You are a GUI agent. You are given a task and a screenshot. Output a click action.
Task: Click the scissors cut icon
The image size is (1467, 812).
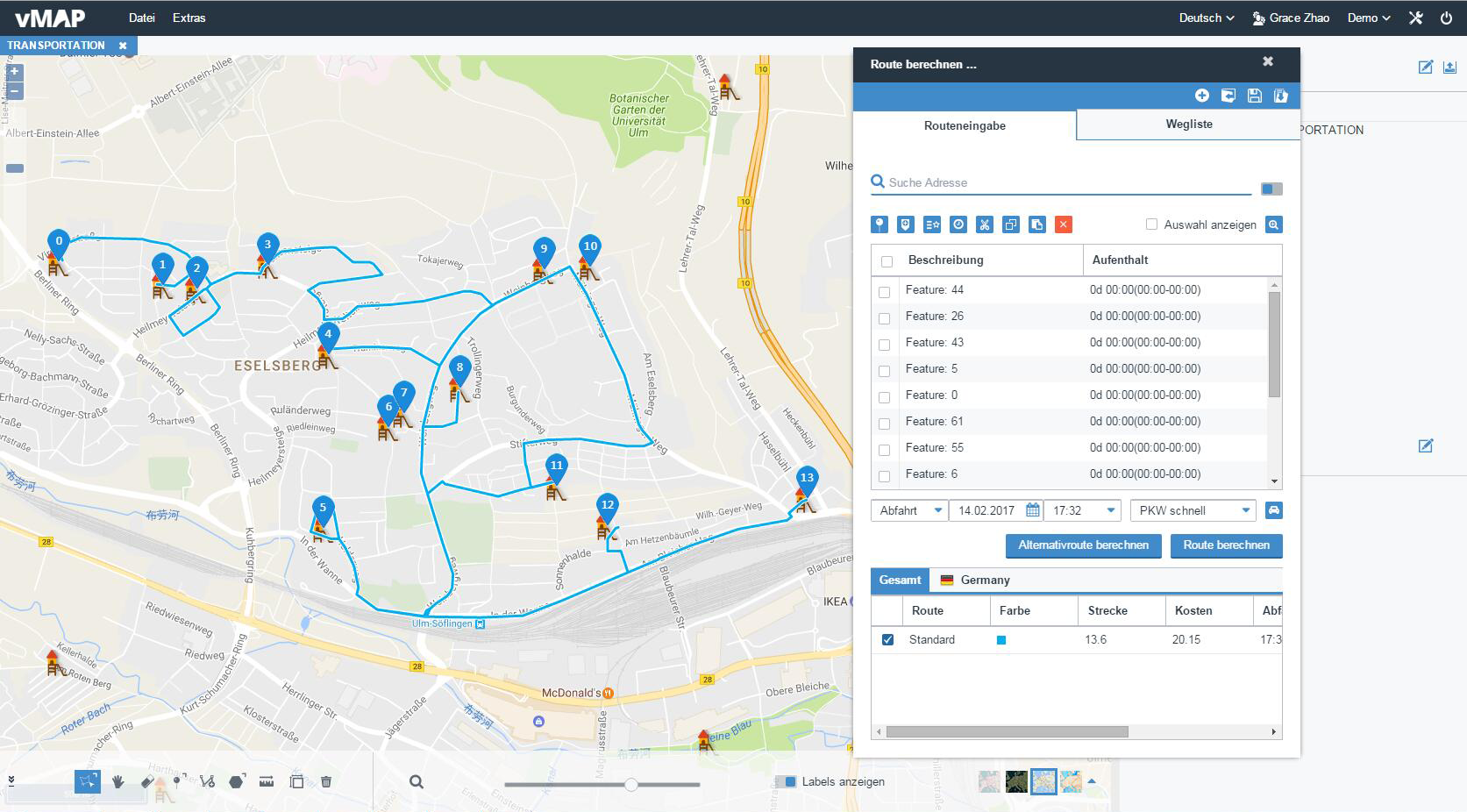(x=985, y=224)
